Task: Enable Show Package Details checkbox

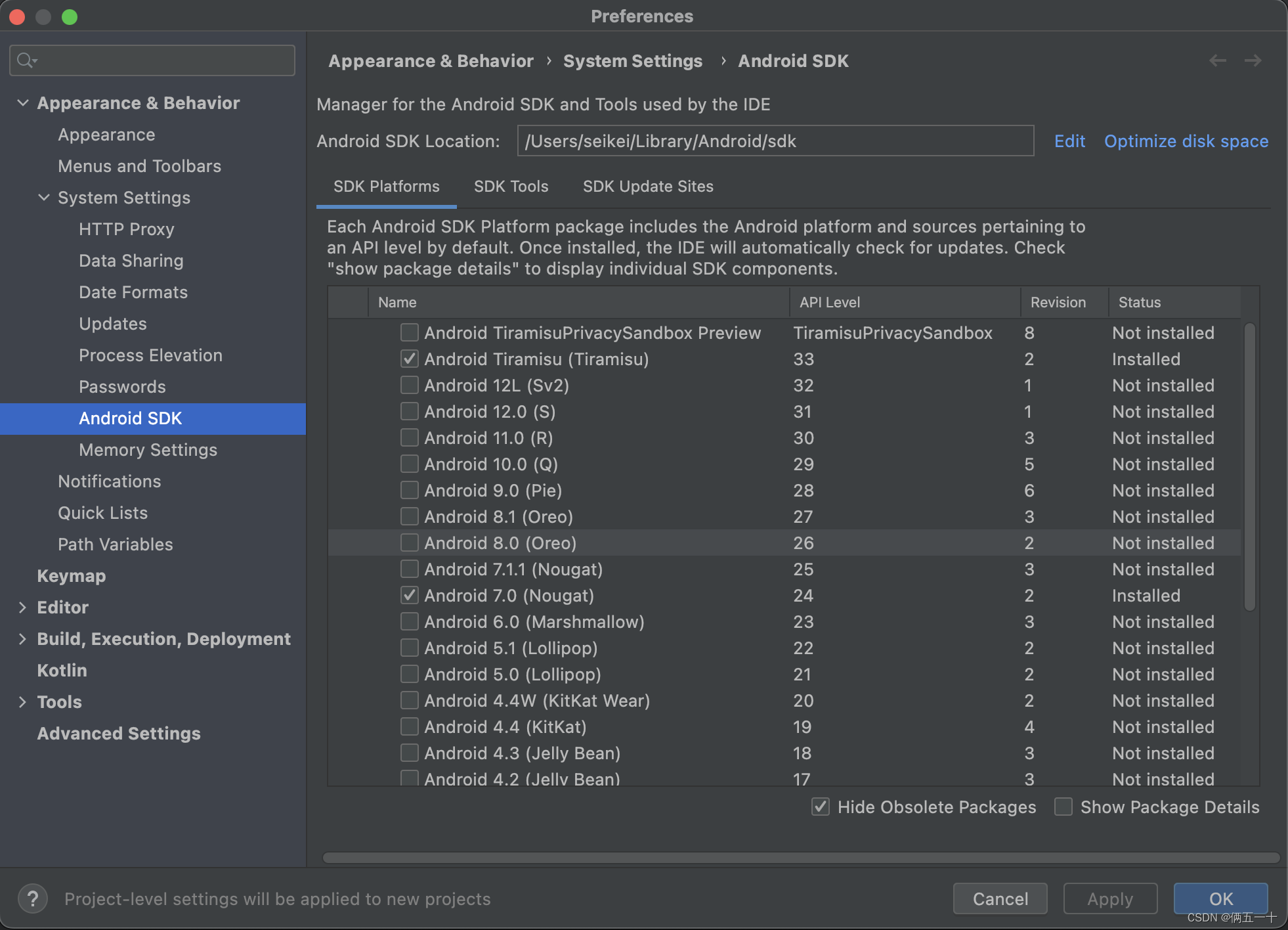Action: tap(1063, 807)
